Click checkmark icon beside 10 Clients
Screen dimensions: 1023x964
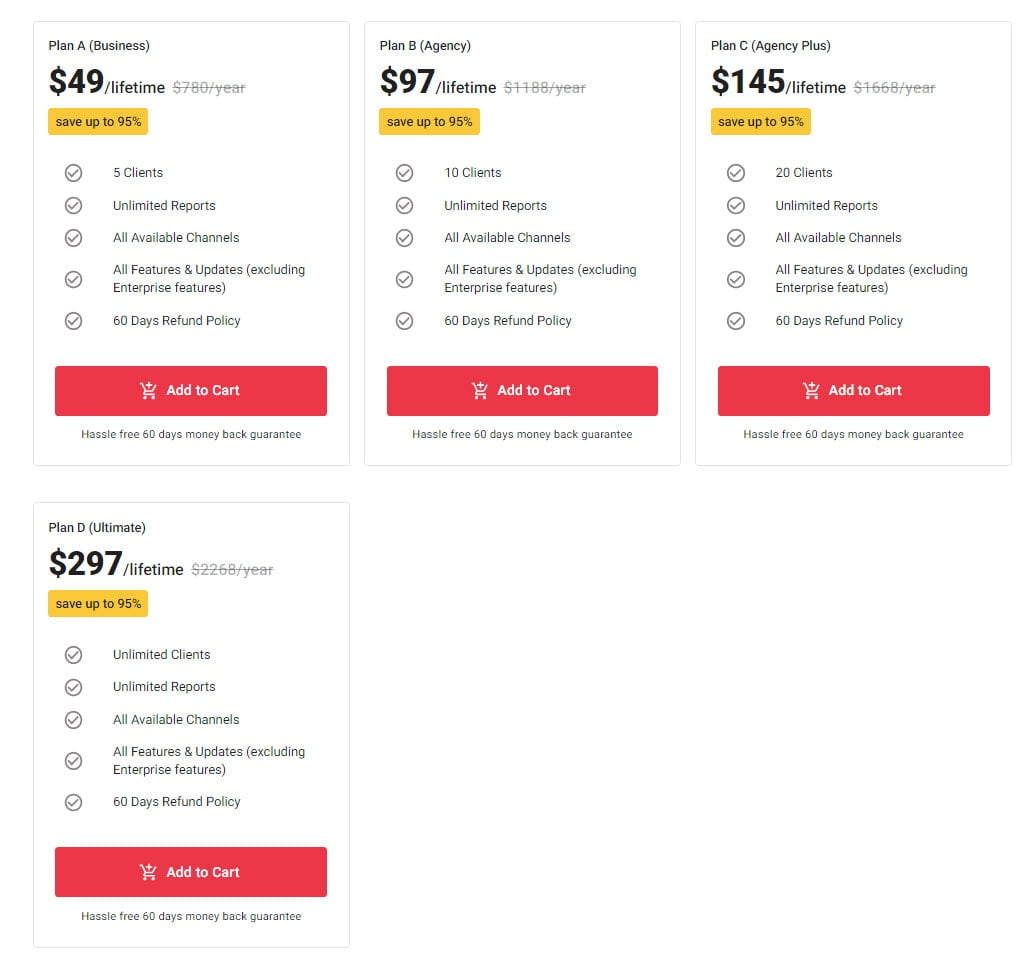404,173
